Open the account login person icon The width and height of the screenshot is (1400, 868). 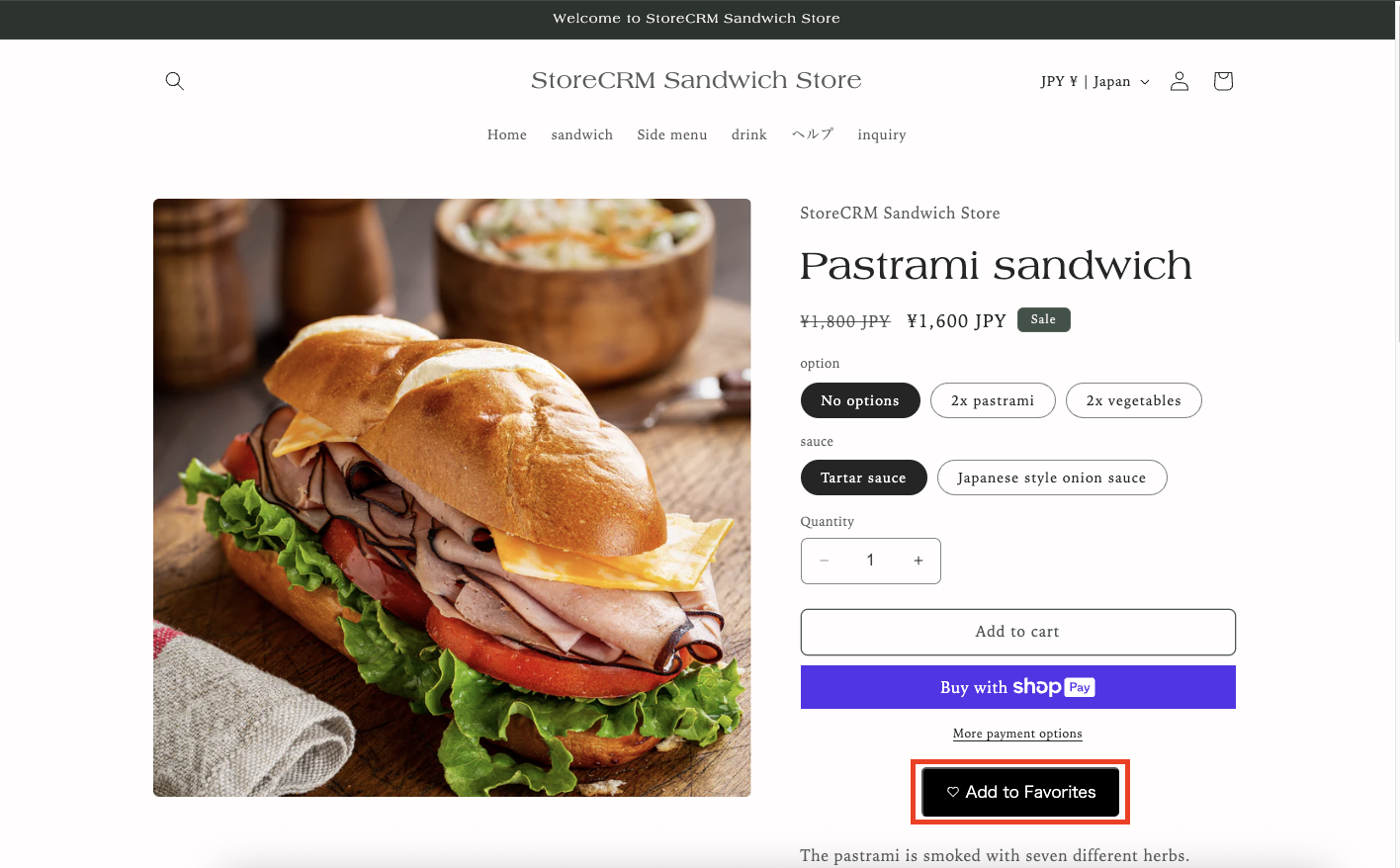(x=1180, y=81)
